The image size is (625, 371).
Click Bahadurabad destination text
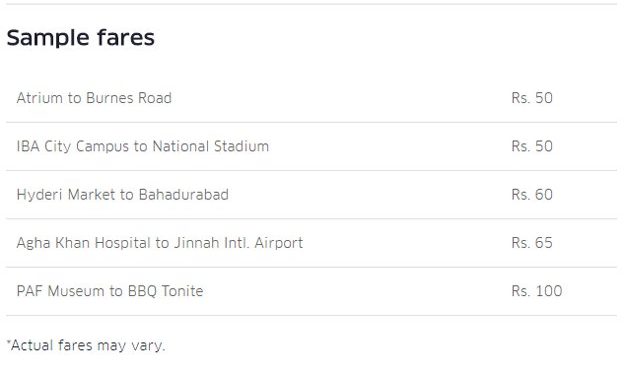point(184,195)
